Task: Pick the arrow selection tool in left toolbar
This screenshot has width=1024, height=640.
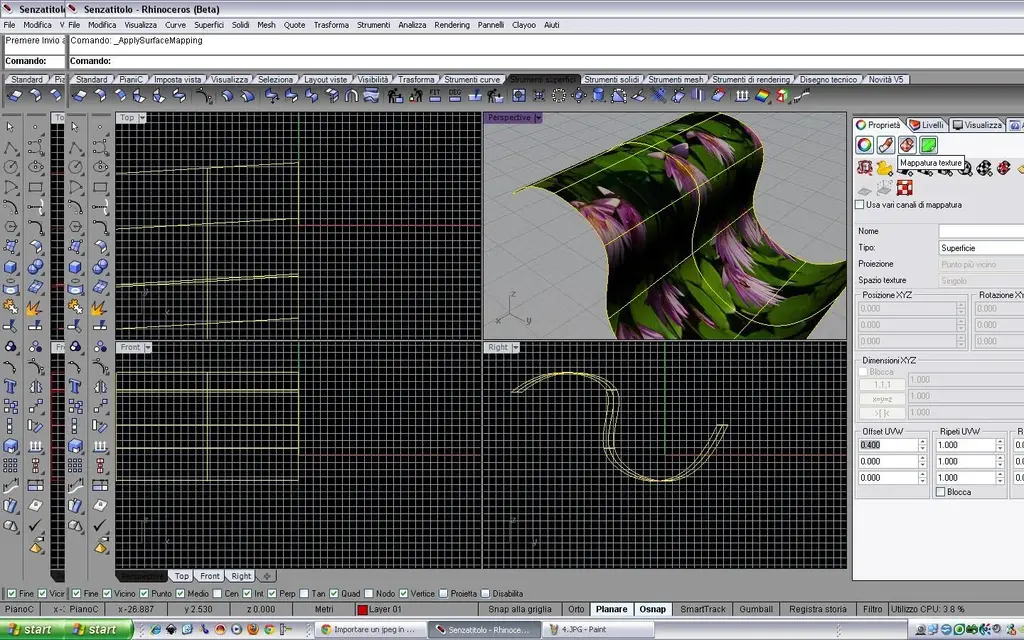Action: [11, 126]
